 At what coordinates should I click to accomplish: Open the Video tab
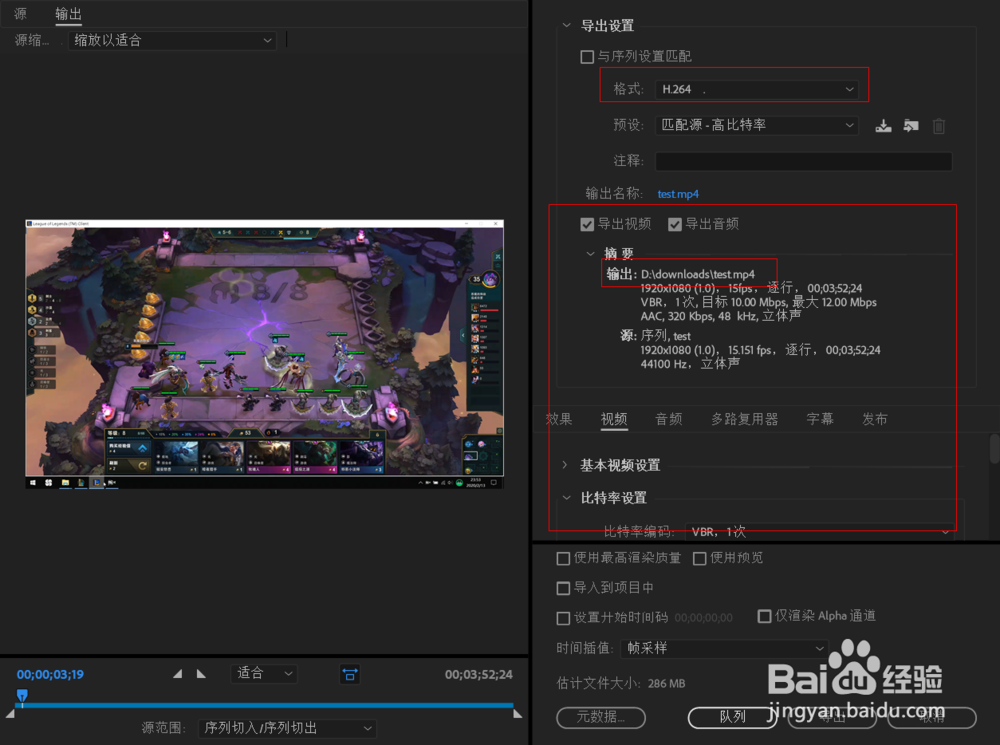point(614,419)
